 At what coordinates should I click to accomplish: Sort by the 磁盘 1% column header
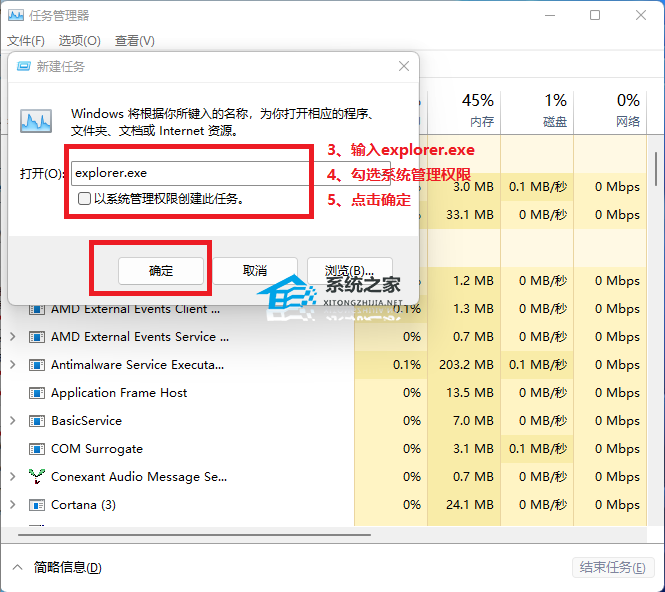pyautogui.click(x=537, y=111)
